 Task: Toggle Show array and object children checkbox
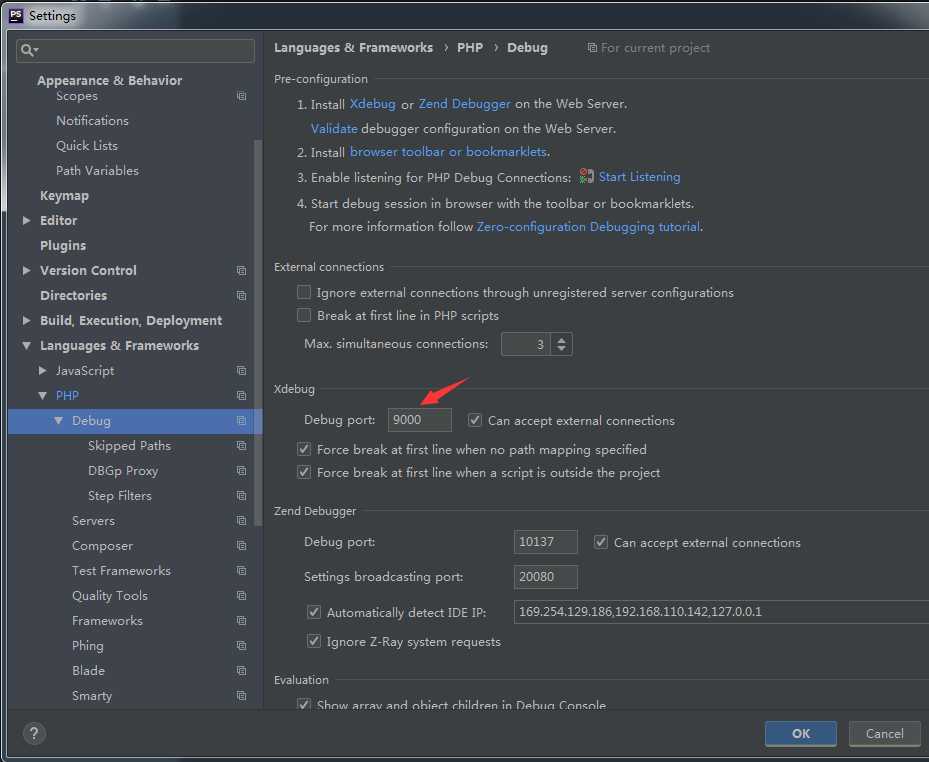pos(304,705)
